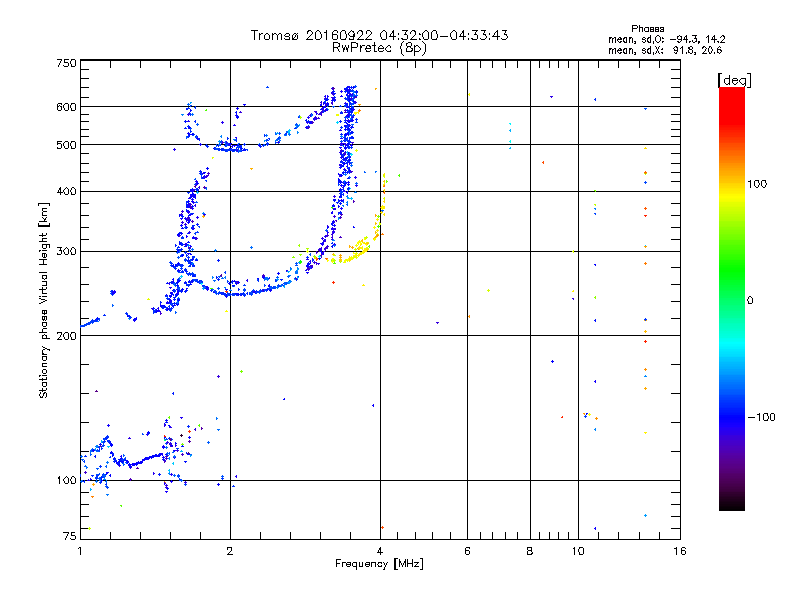
Task: Click the 'mean, sd,X: 91.8, 20.6' line
Action: [x=665, y=50]
